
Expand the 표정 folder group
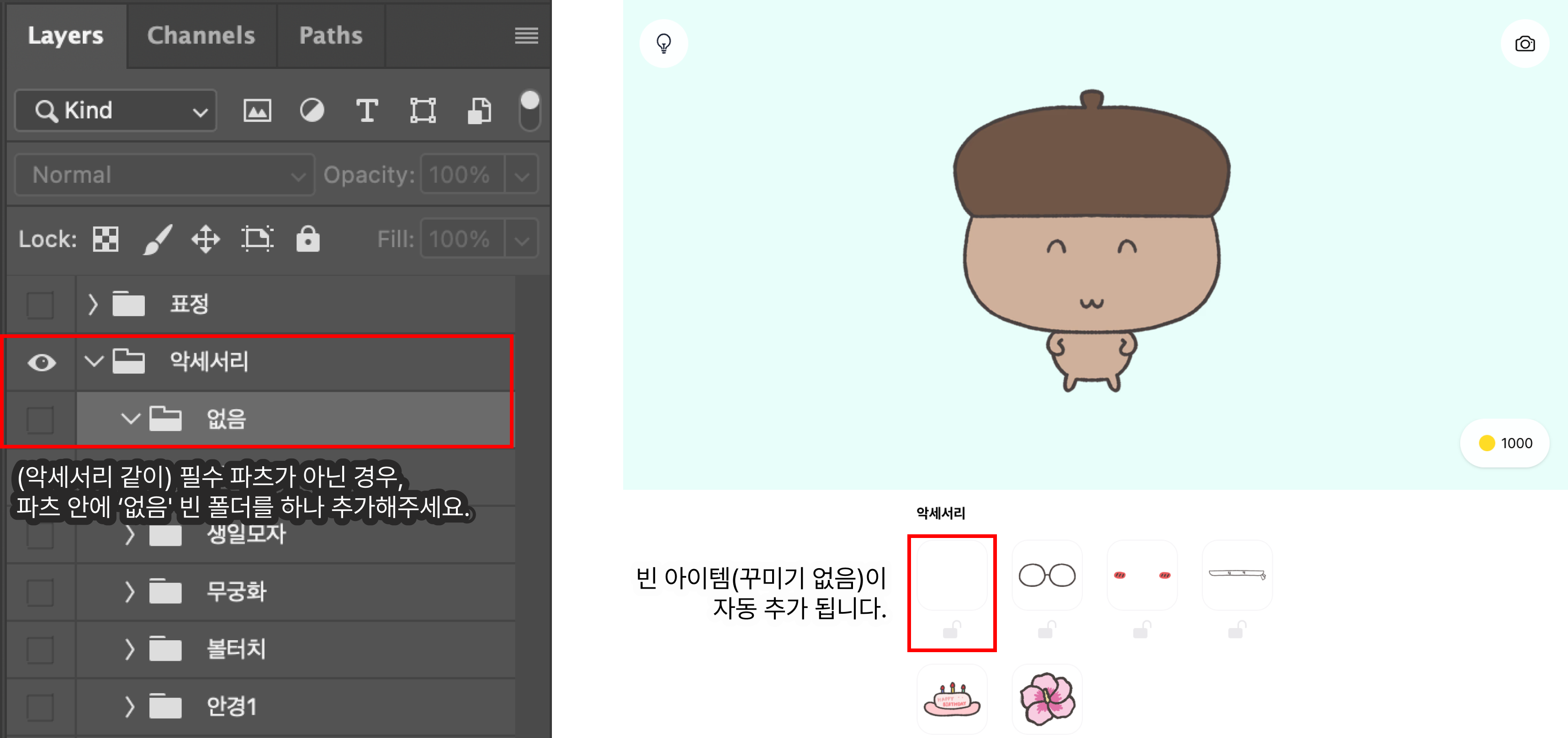(93, 304)
